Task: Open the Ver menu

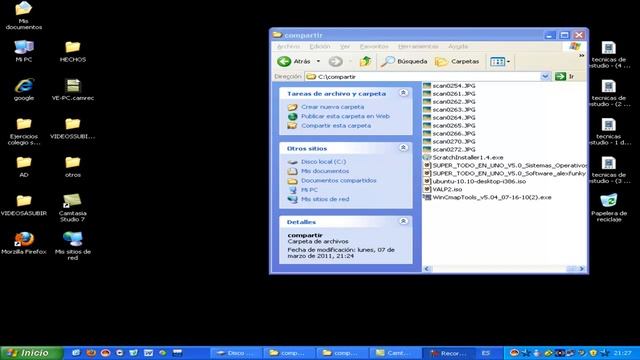Action: click(345, 47)
